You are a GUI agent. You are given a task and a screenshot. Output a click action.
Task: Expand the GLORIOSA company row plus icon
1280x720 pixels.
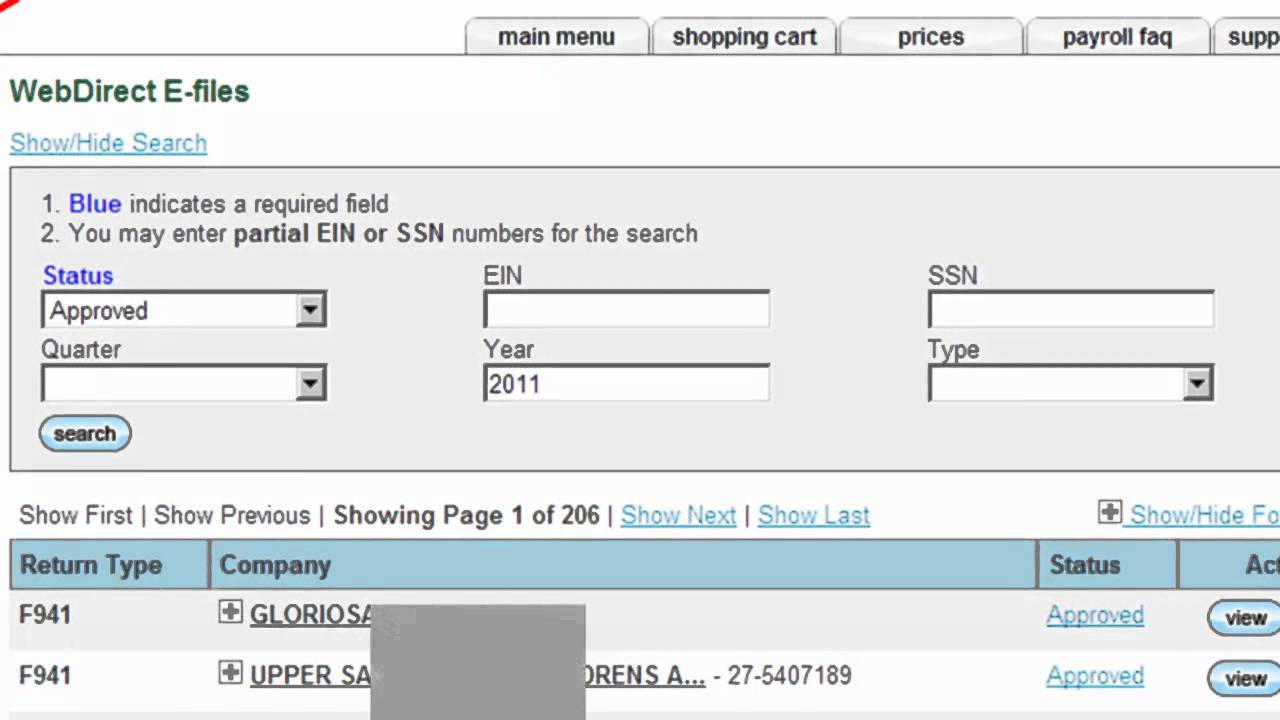(x=230, y=612)
